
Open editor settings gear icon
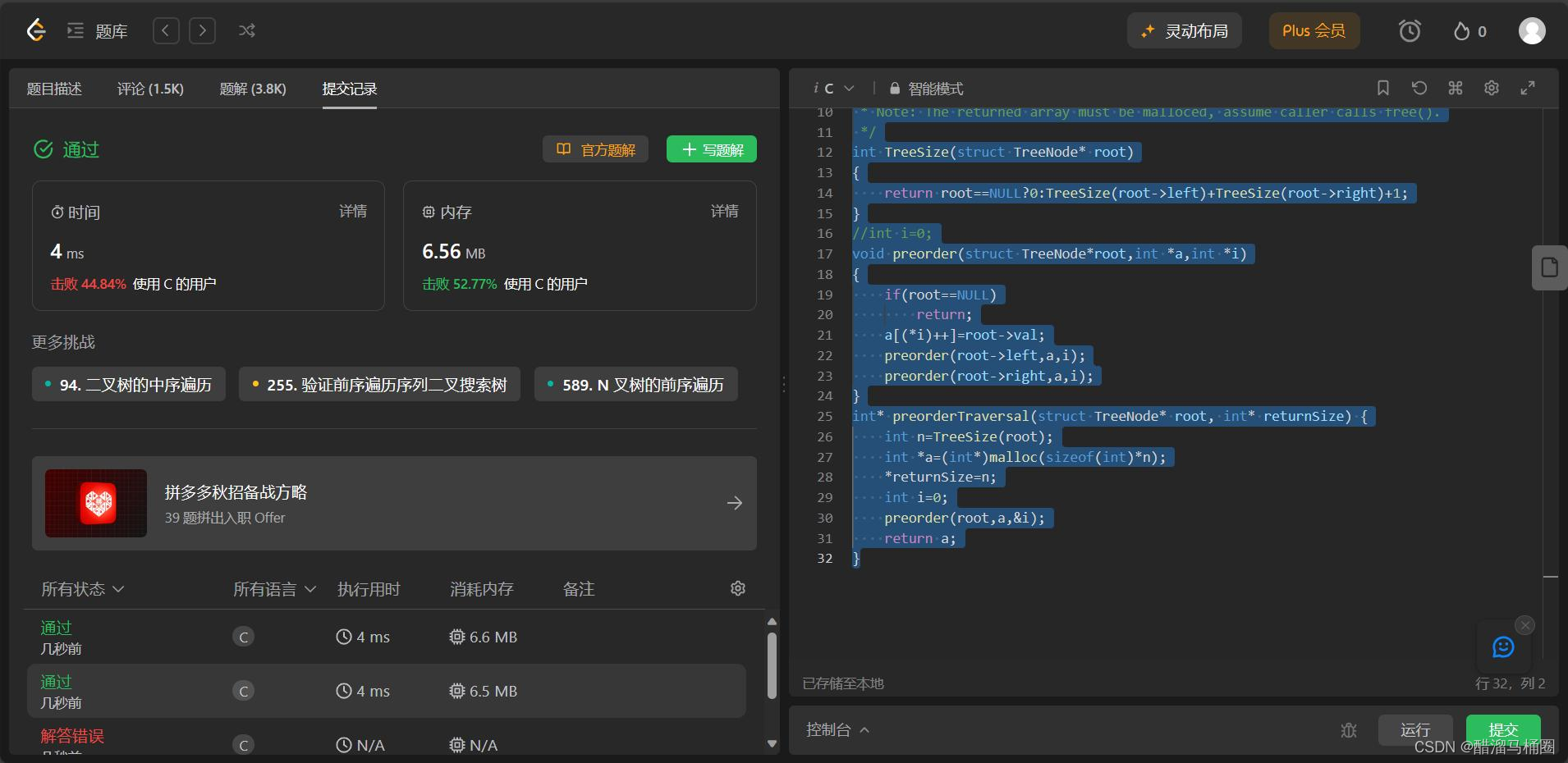pos(1492,88)
